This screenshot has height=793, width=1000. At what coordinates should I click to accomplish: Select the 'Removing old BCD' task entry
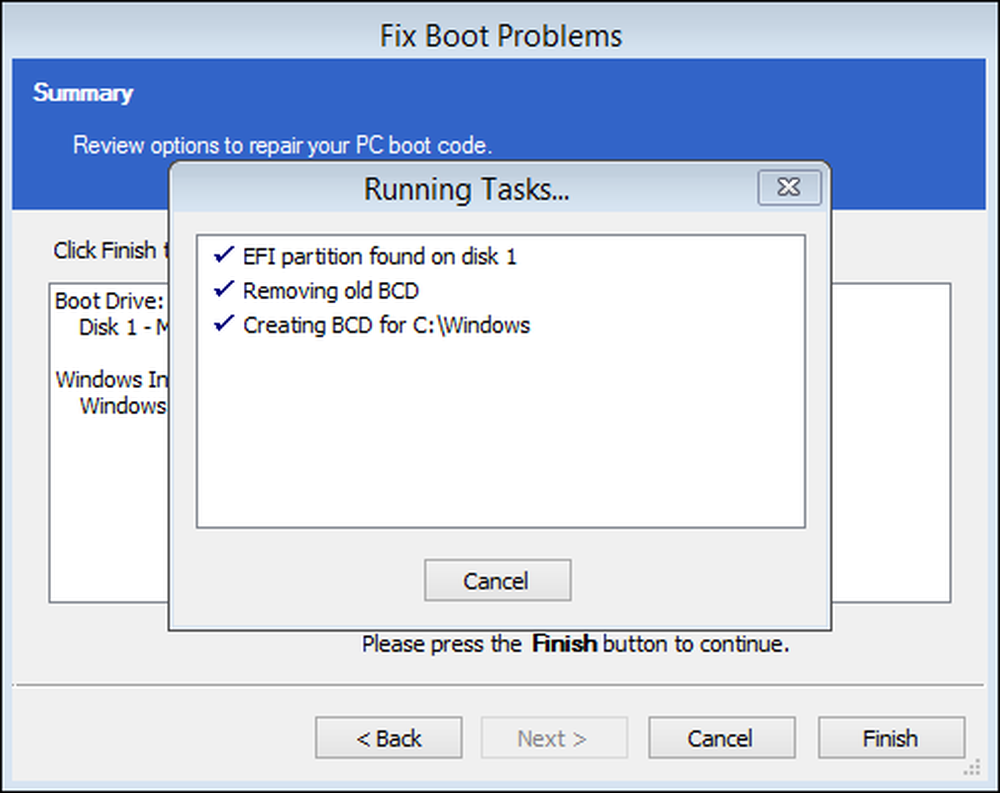pos(330,290)
